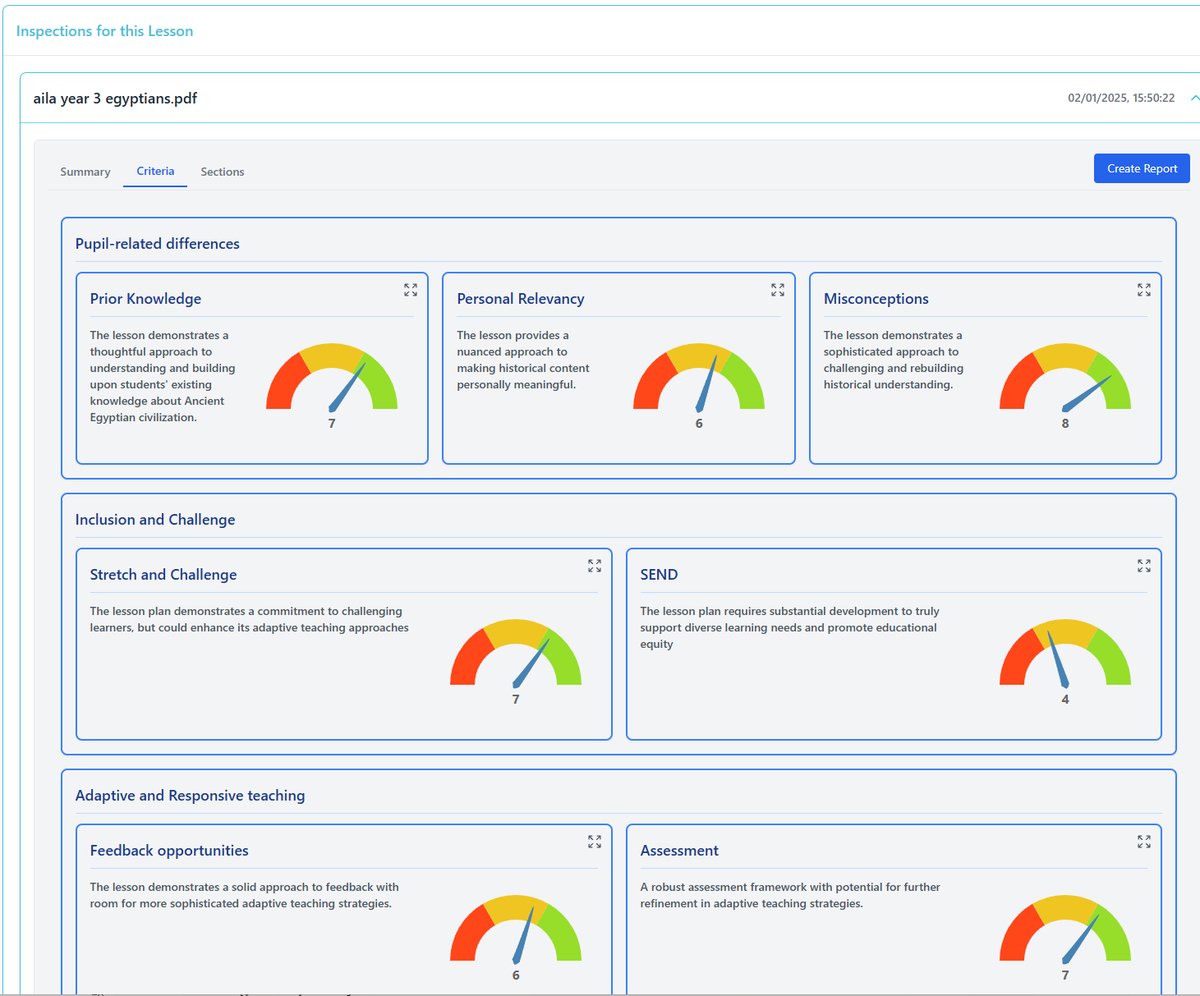Click the timestamp 02/01/2025, 15:50:22
Image resolution: width=1200 pixels, height=996 pixels.
click(1121, 98)
